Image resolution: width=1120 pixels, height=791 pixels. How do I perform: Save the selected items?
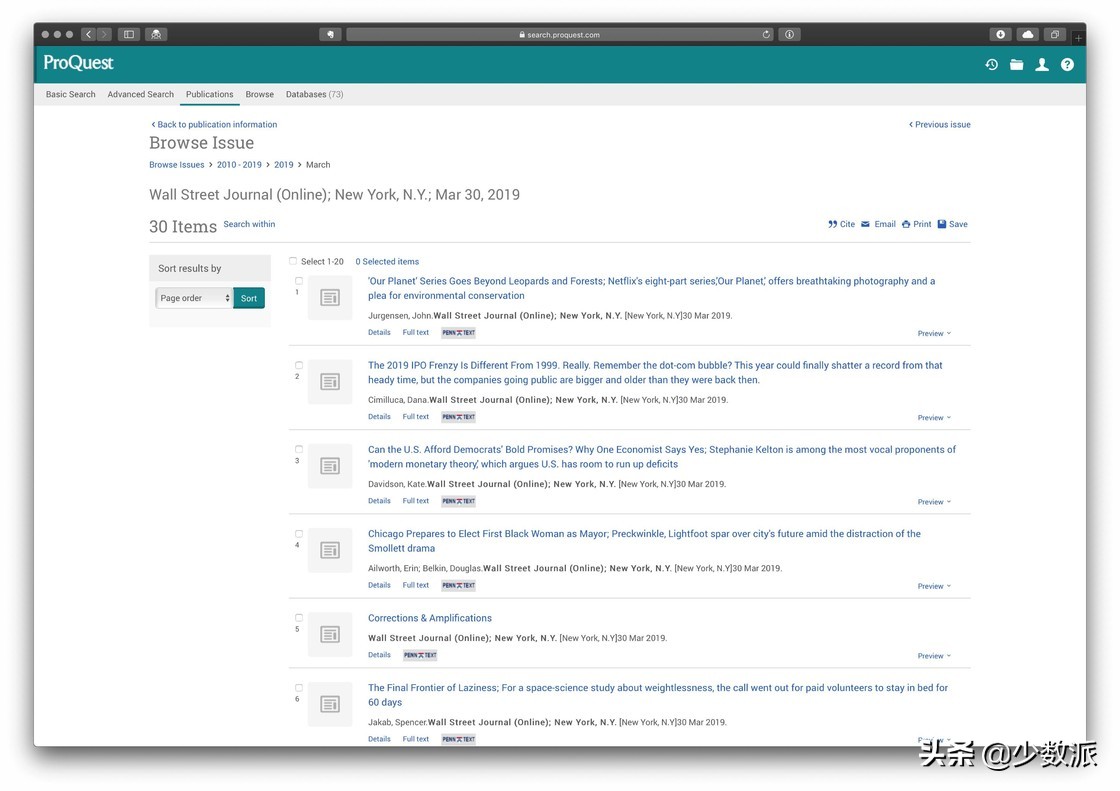(953, 224)
